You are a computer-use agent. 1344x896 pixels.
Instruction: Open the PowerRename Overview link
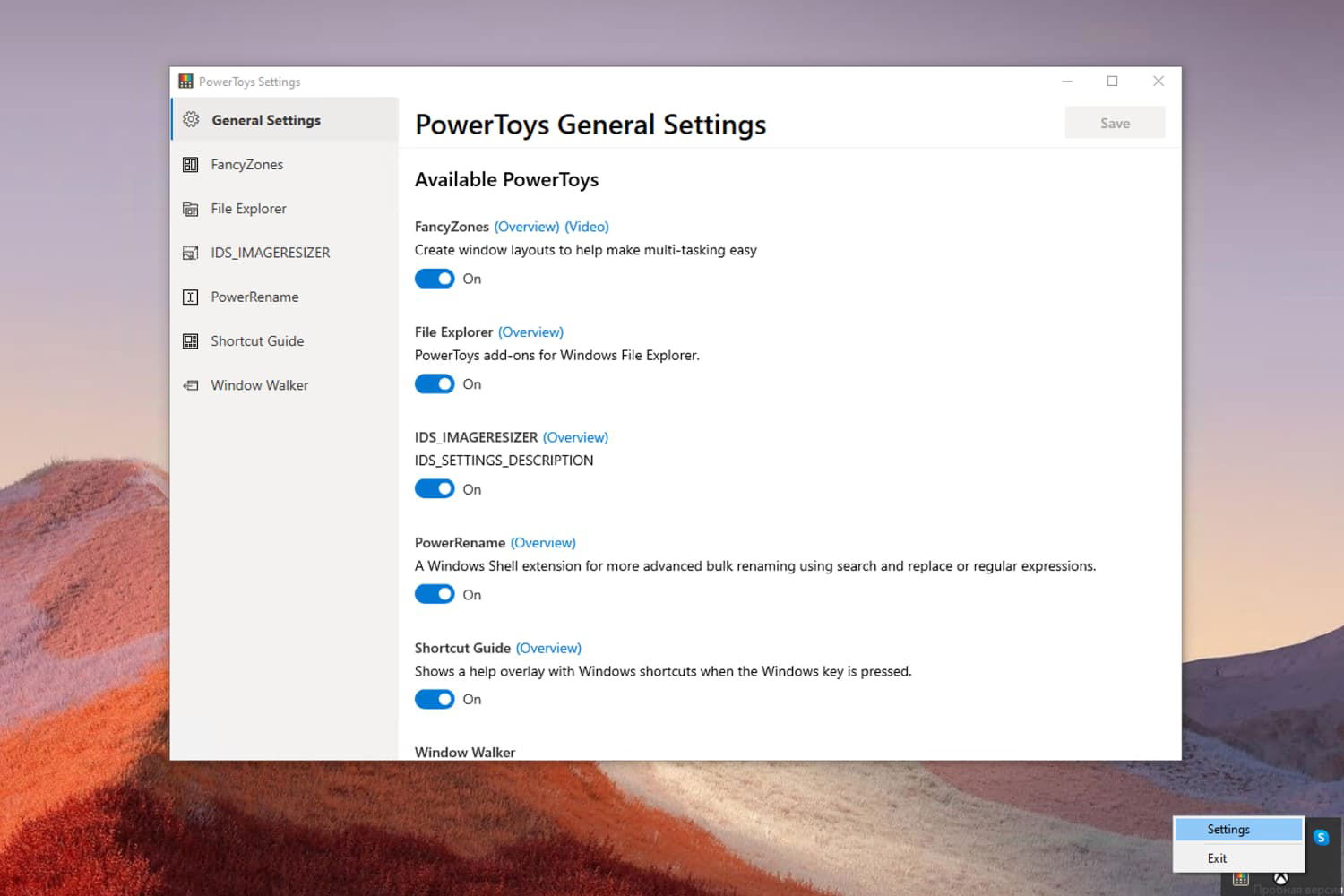(543, 542)
